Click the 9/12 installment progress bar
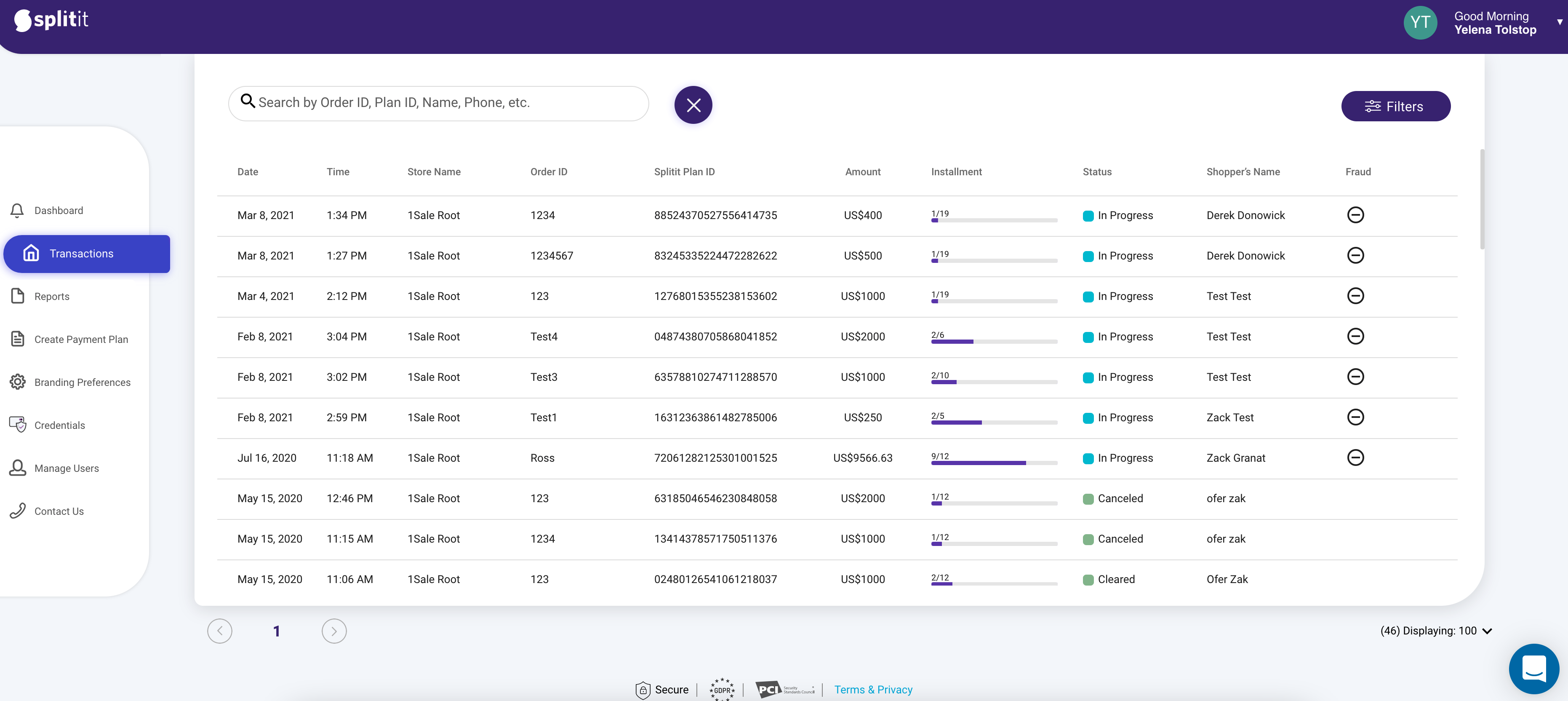Screen dimensions: 1568x701 pos(993,463)
